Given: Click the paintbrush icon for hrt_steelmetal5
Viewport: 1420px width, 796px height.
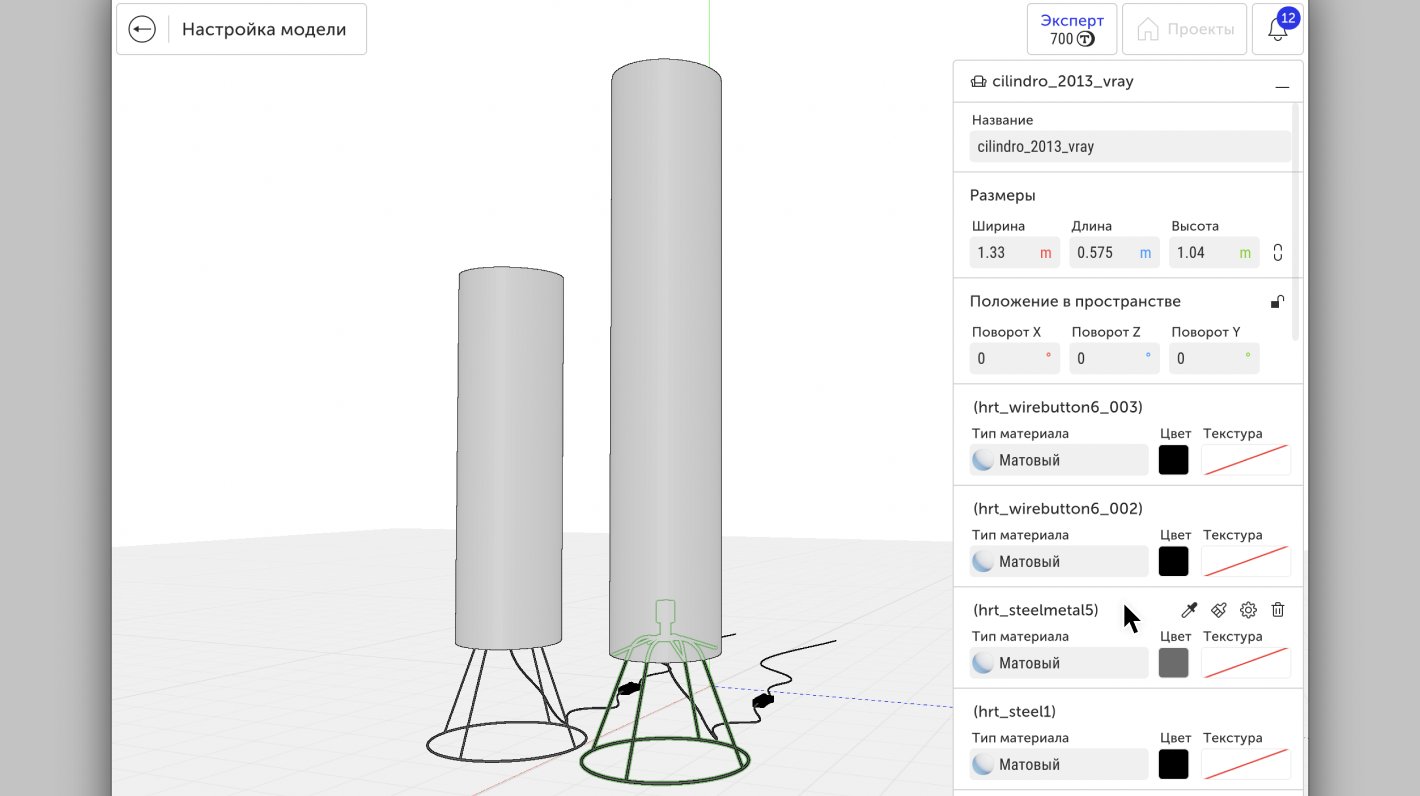Looking at the screenshot, I should click(x=1219, y=610).
